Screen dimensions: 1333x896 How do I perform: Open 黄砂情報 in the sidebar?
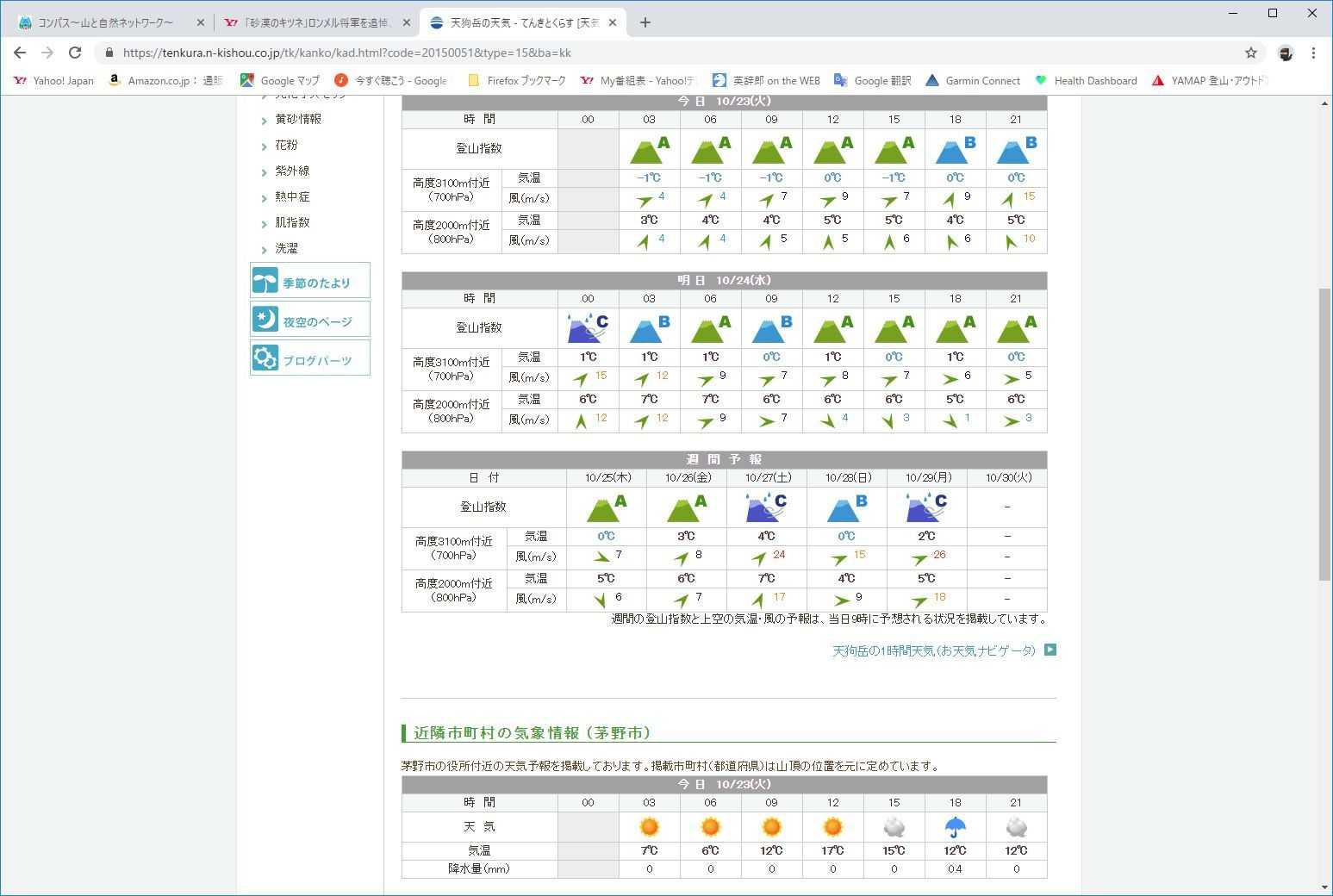298,119
